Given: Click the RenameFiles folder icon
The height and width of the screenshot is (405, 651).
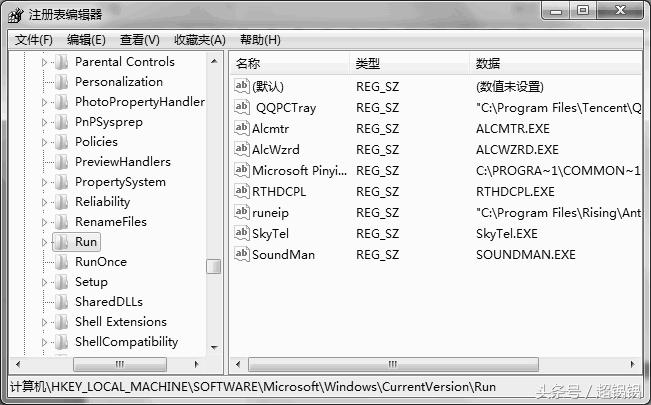Looking at the screenshot, I should click(62, 222).
